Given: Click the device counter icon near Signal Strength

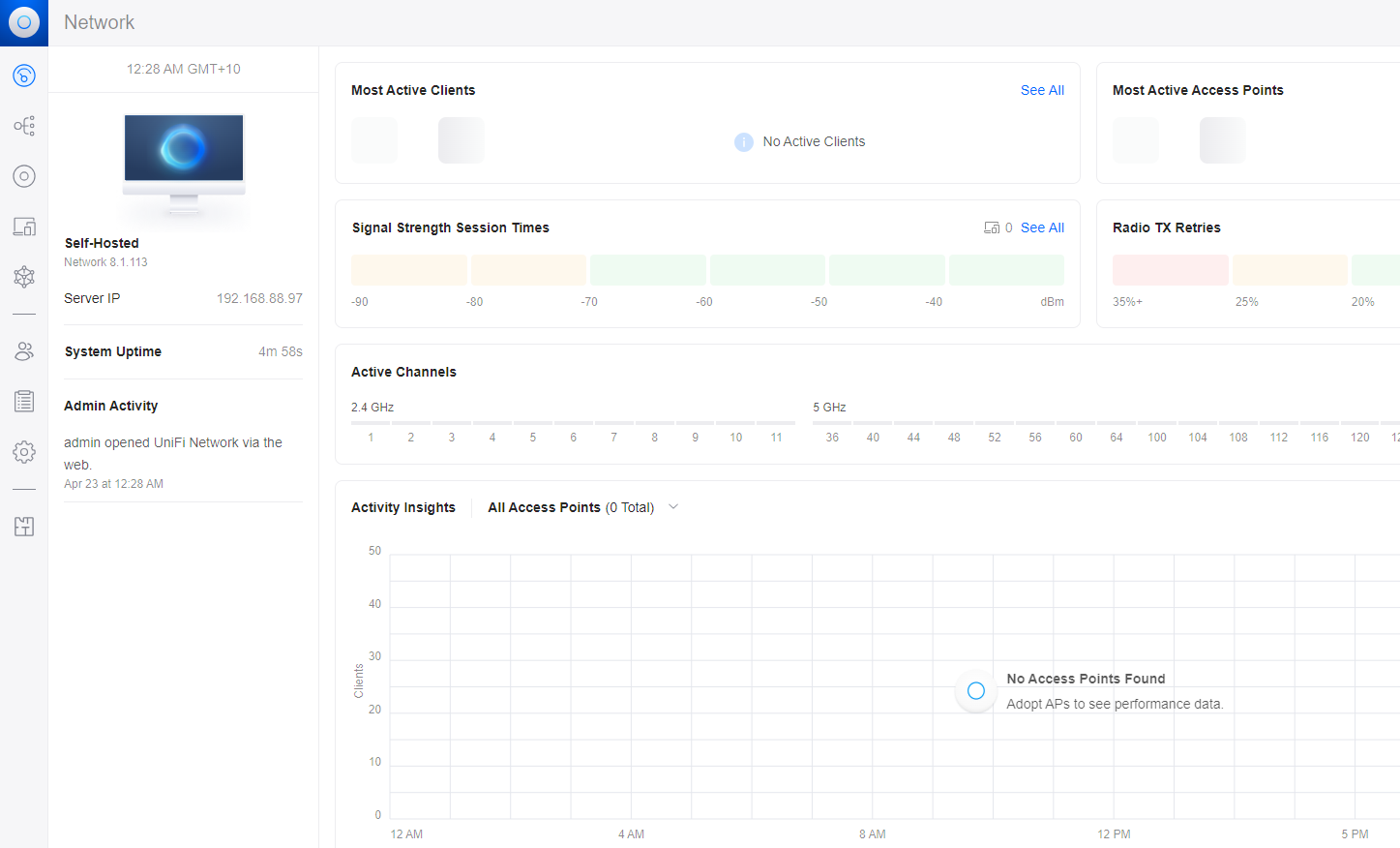Looking at the screenshot, I should click(994, 227).
